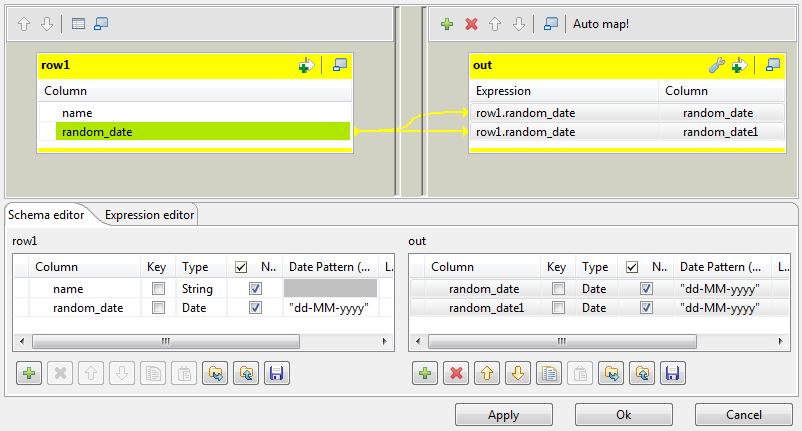The width and height of the screenshot is (802, 431).
Task: Click the Apply button
Action: tap(504, 415)
